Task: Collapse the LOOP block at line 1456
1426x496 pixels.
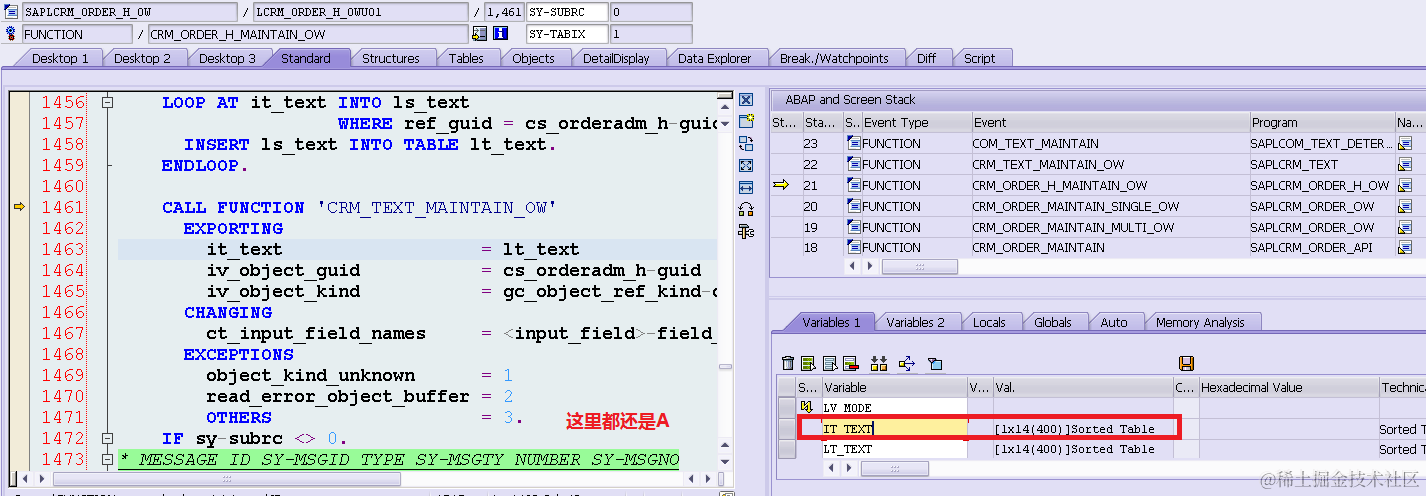Action: (108, 102)
